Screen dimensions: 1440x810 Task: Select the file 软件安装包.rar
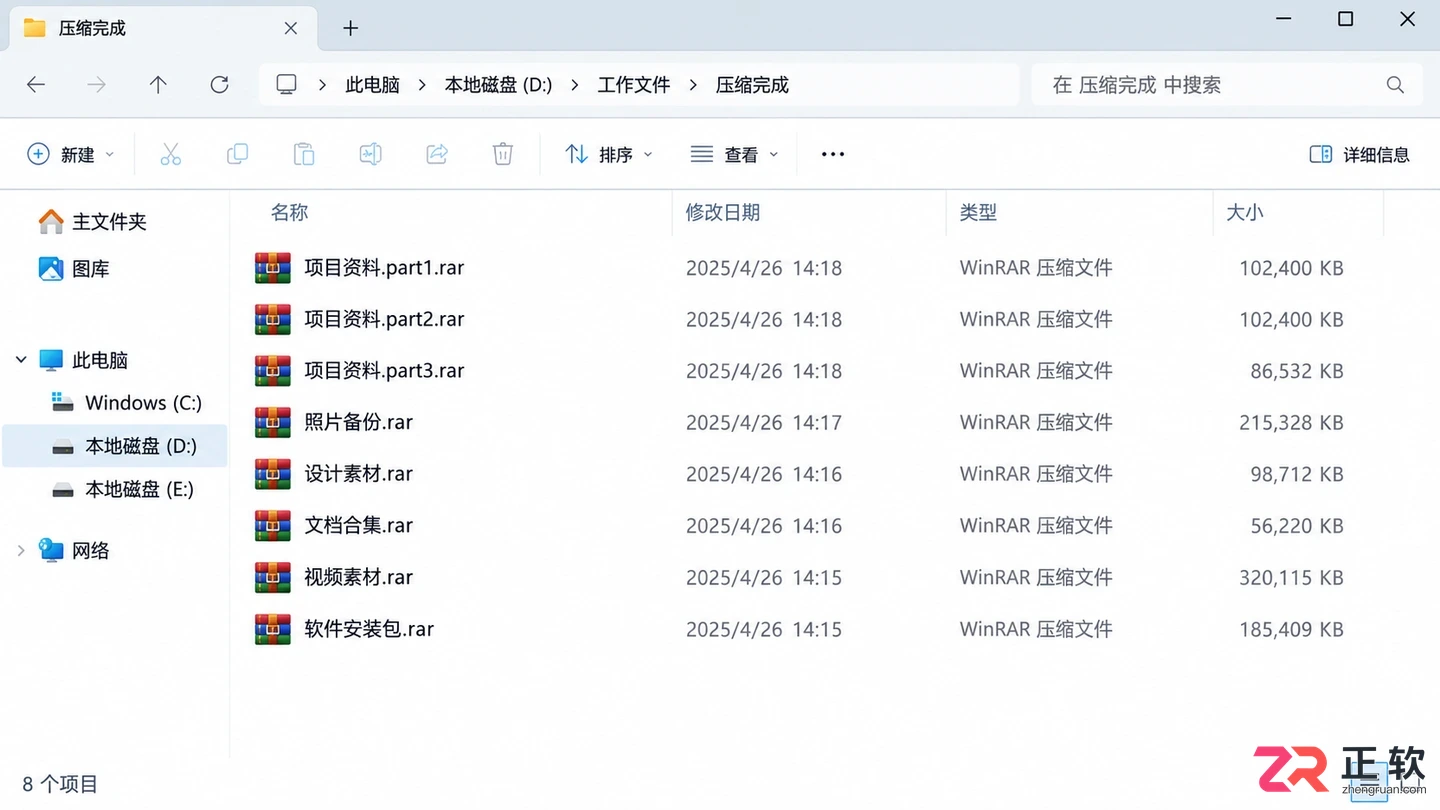click(x=369, y=629)
